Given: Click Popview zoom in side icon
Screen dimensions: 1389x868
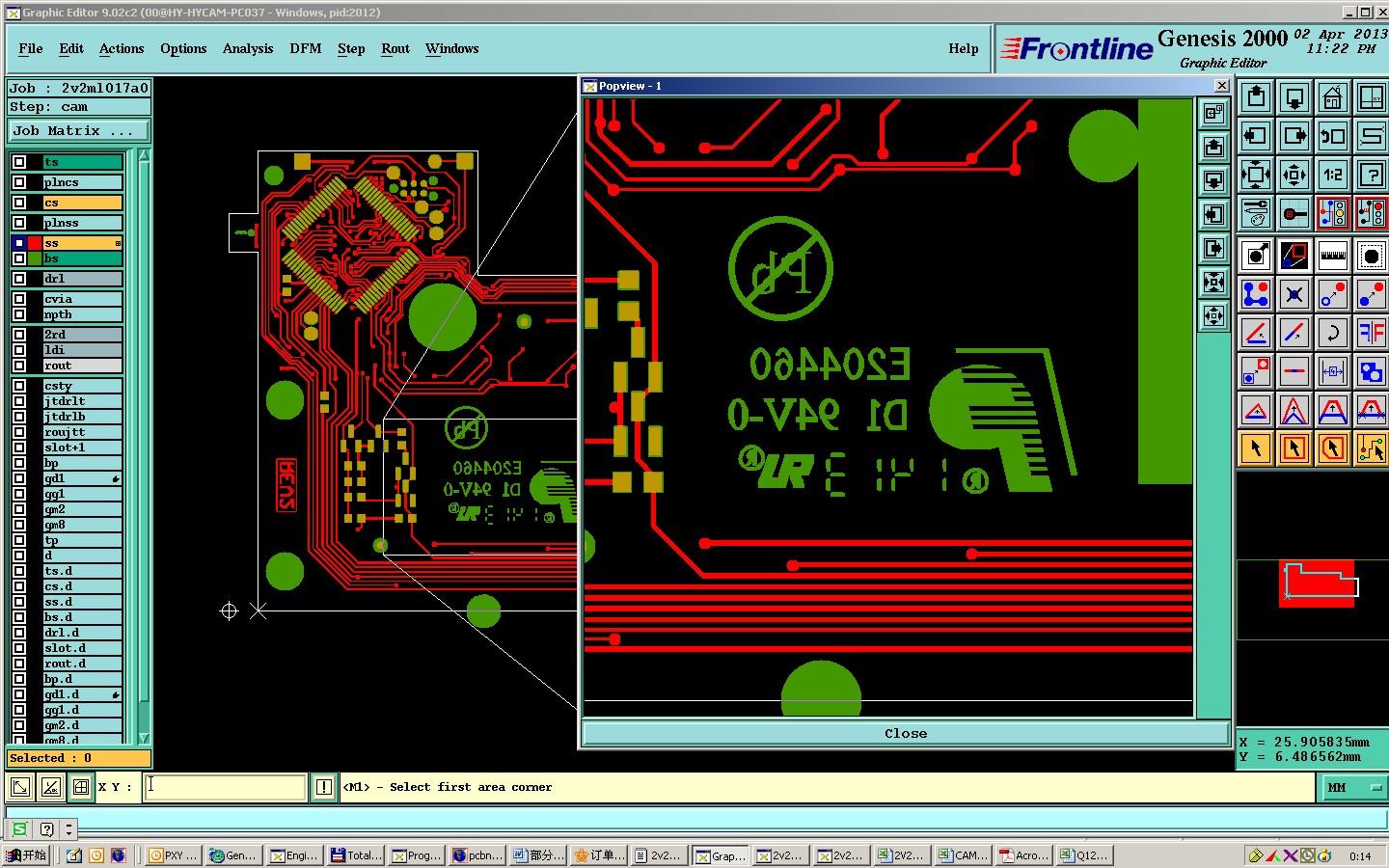Looking at the screenshot, I should pos(1213,282).
